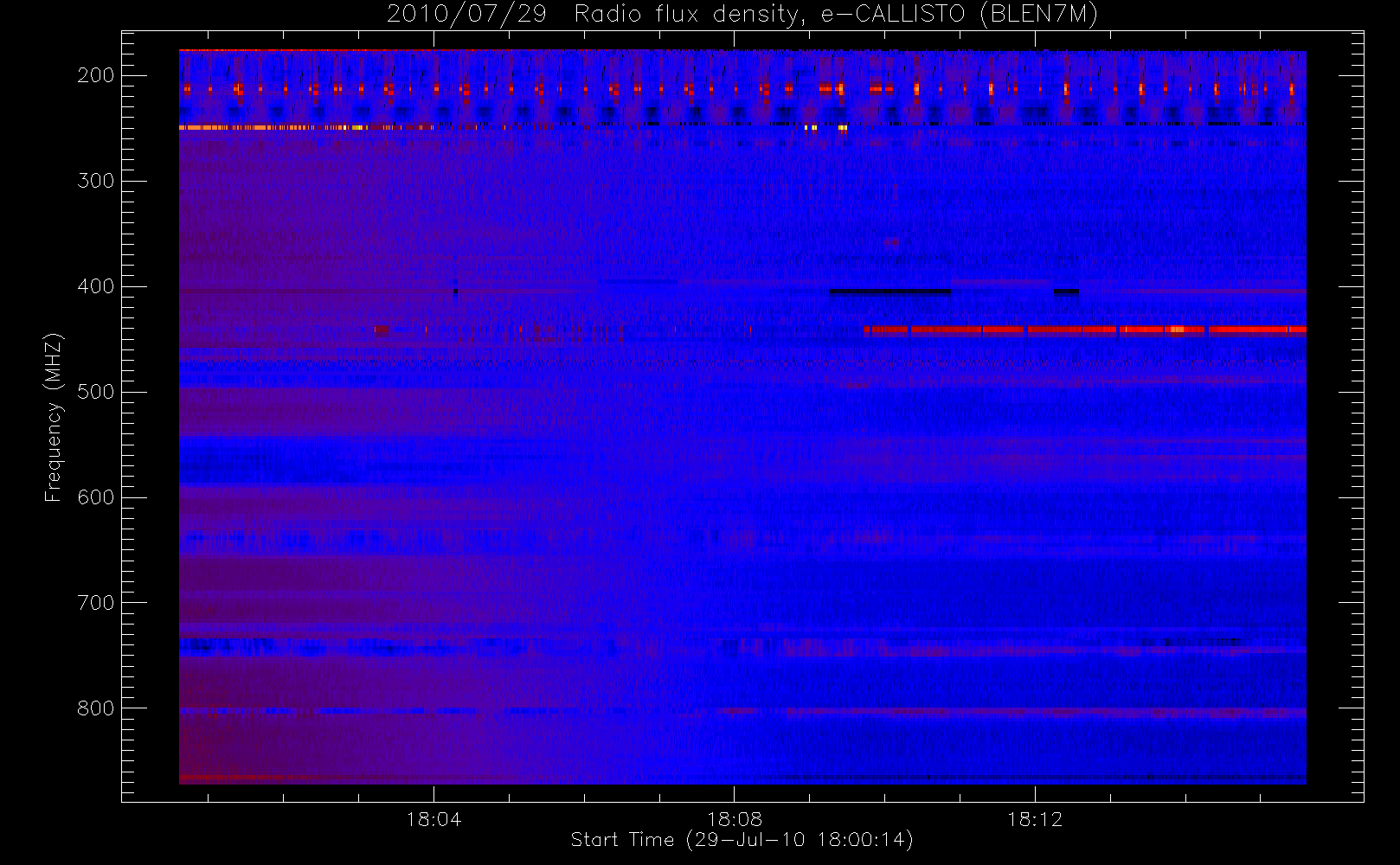The width and height of the screenshot is (1400, 865).
Task: Click the "Frequency (MHz)" axis label
Action: click(54, 417)
